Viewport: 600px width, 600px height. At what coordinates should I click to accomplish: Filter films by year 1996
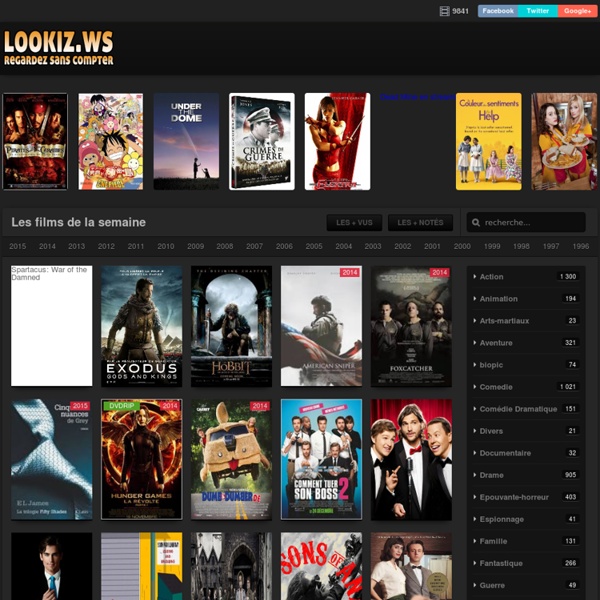pyautogui.click(x=581, y=246)
